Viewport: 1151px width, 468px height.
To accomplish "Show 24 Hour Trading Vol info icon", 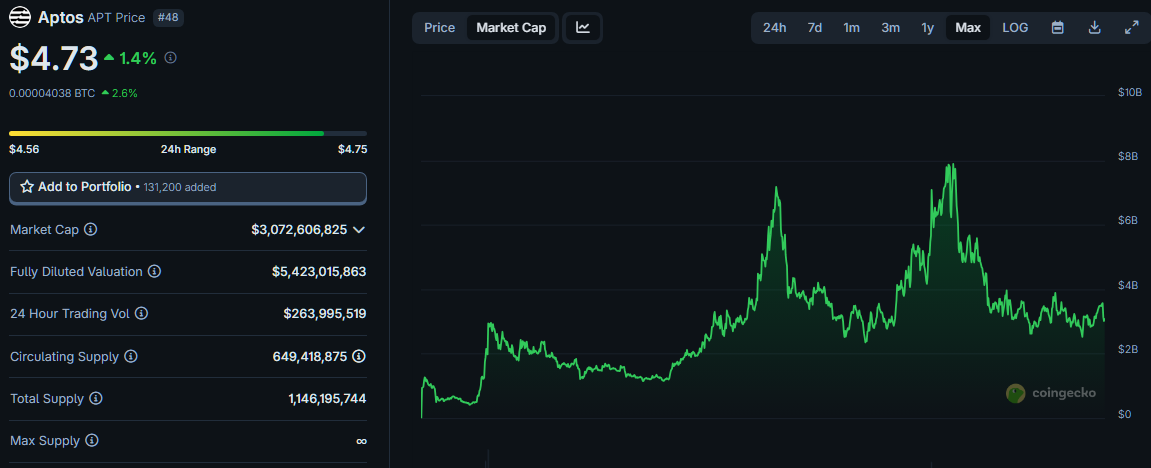I will 142,313.
